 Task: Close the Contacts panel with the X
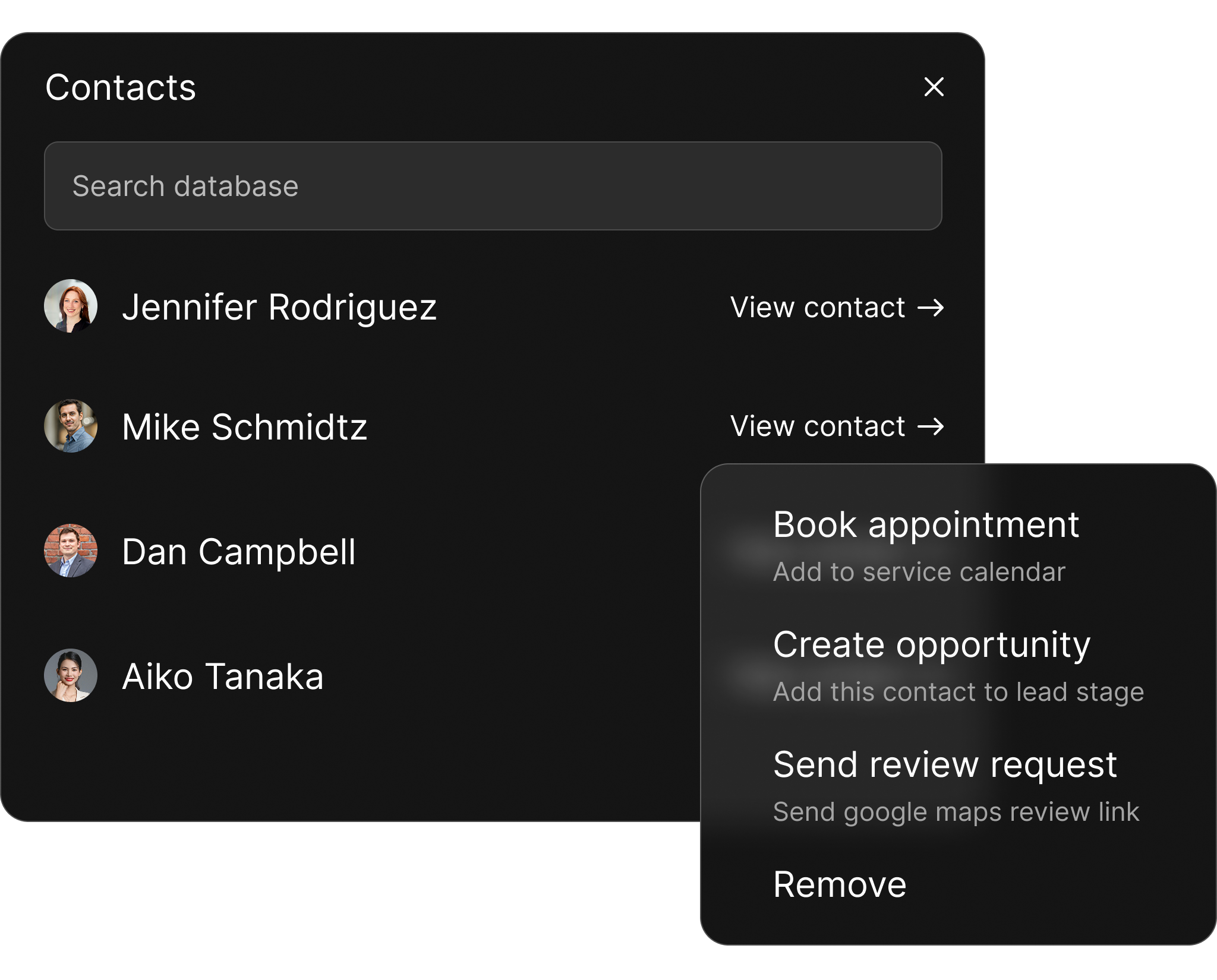click(934, 87)
